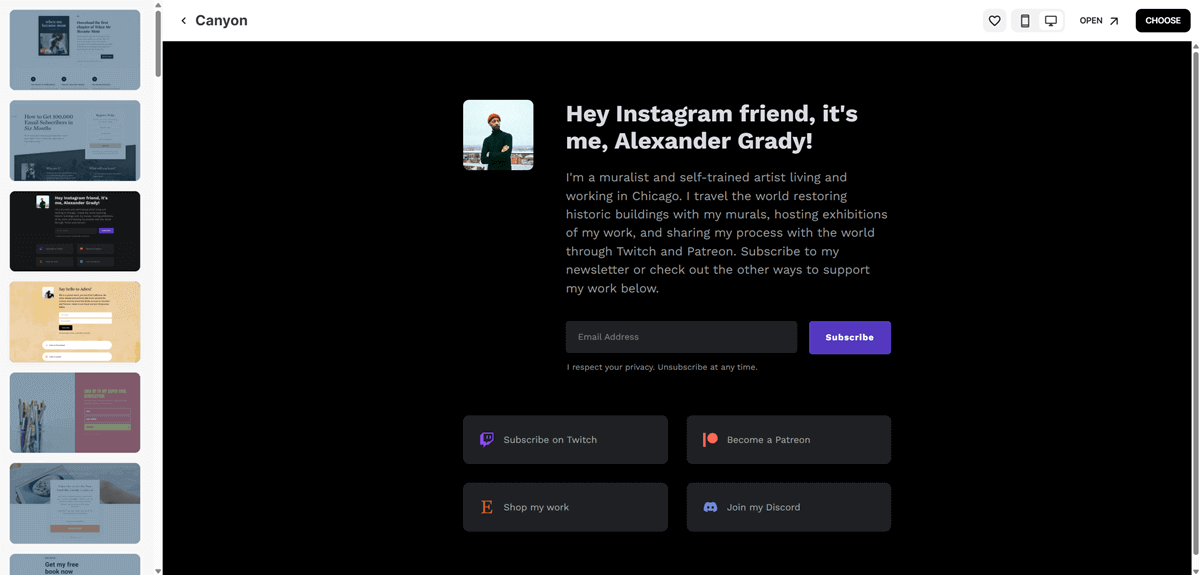Open the Join my Discord link
This screenshot has height=575, width=1200.
pyautogui.click(x=789, y=507)
